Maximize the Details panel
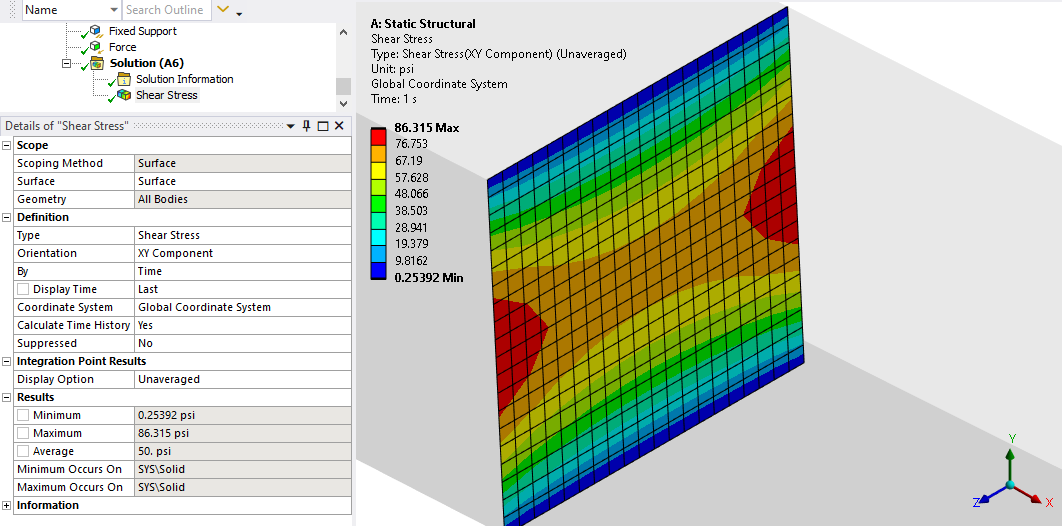The height and width of the screenshot is (526, 1062). [322, 126]
